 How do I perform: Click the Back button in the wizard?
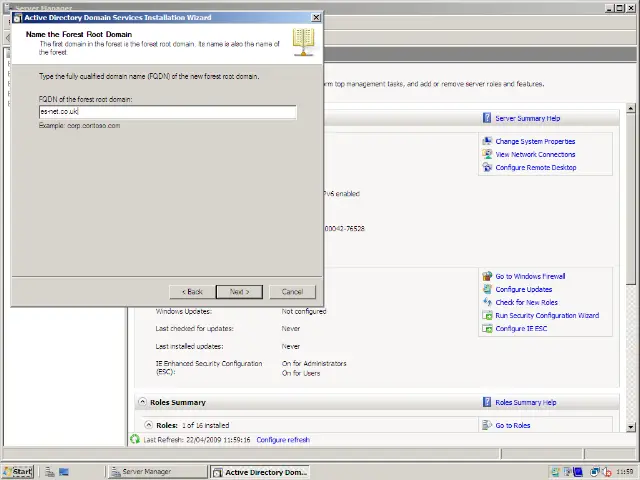(192, 292)
